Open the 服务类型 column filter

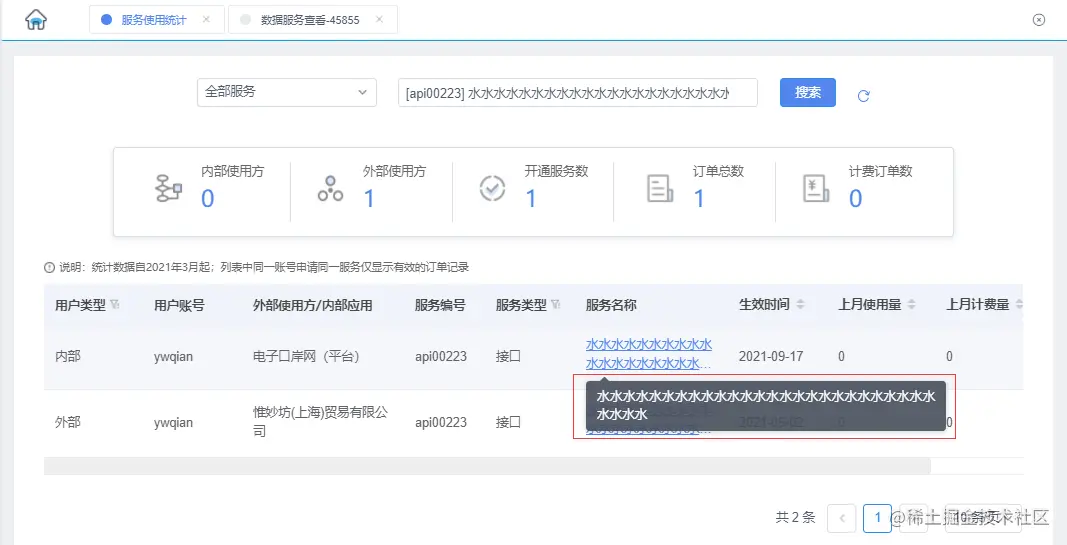click(x=555, y=304)
